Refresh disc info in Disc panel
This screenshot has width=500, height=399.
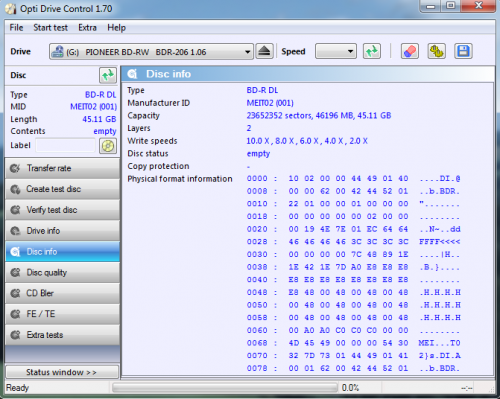(108, 75)
